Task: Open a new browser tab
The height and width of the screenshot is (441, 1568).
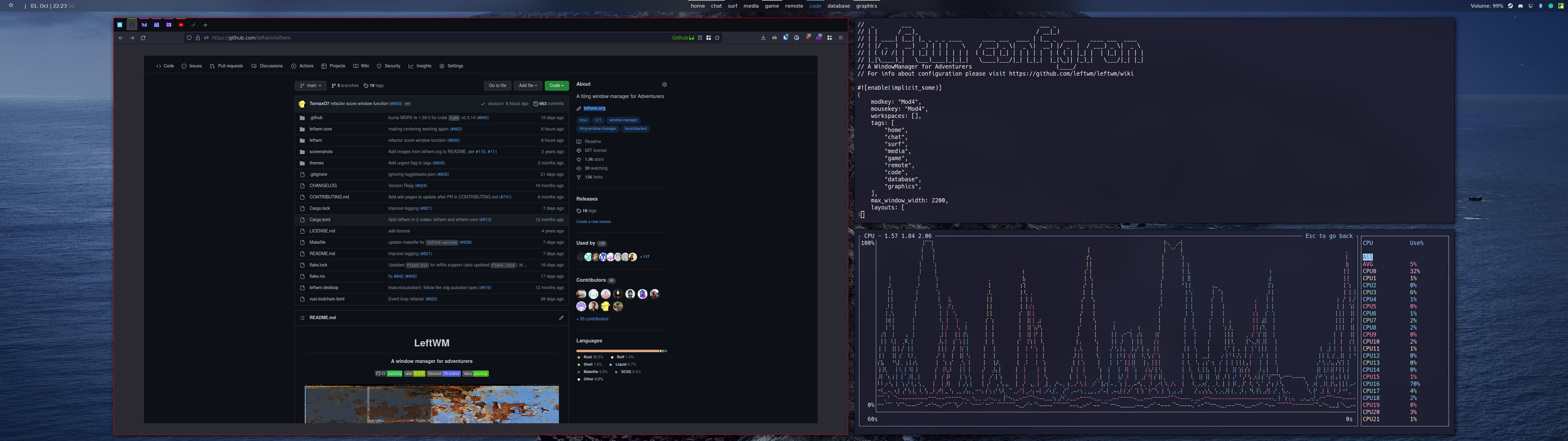Action: click(x=205, y=25)
